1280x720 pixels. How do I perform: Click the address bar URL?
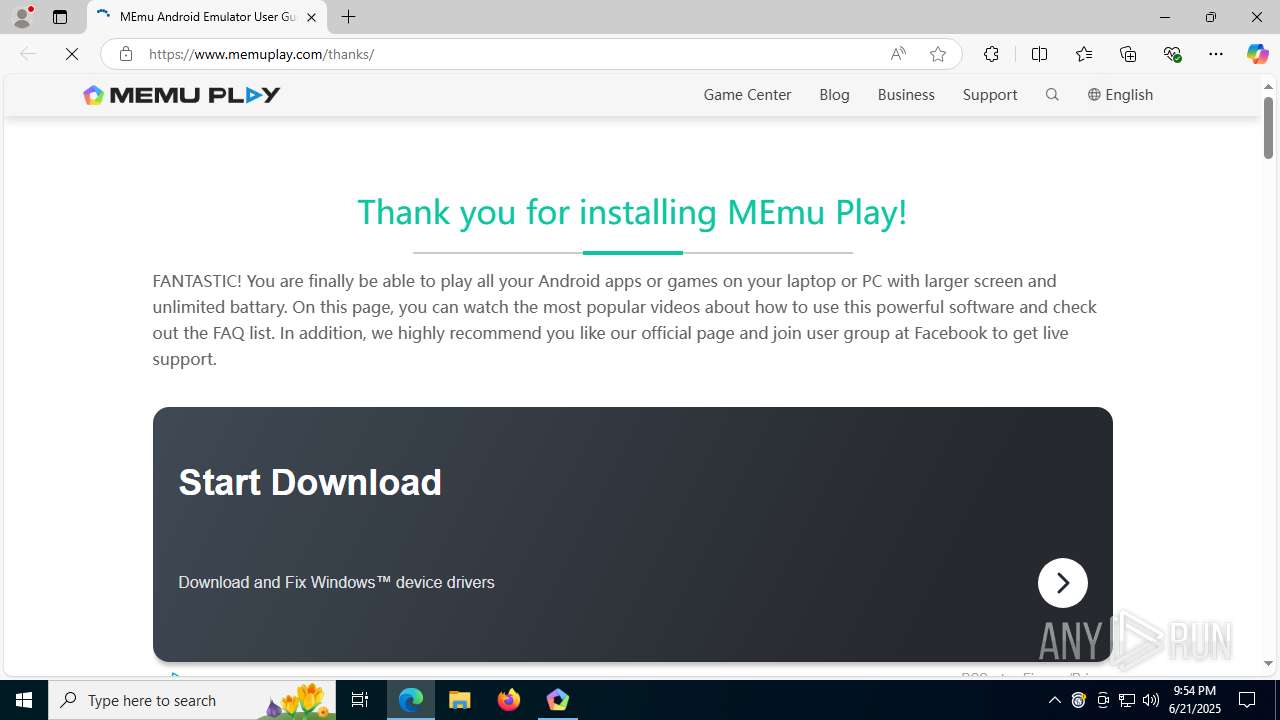pyautogui.click(x=261, y=54)
